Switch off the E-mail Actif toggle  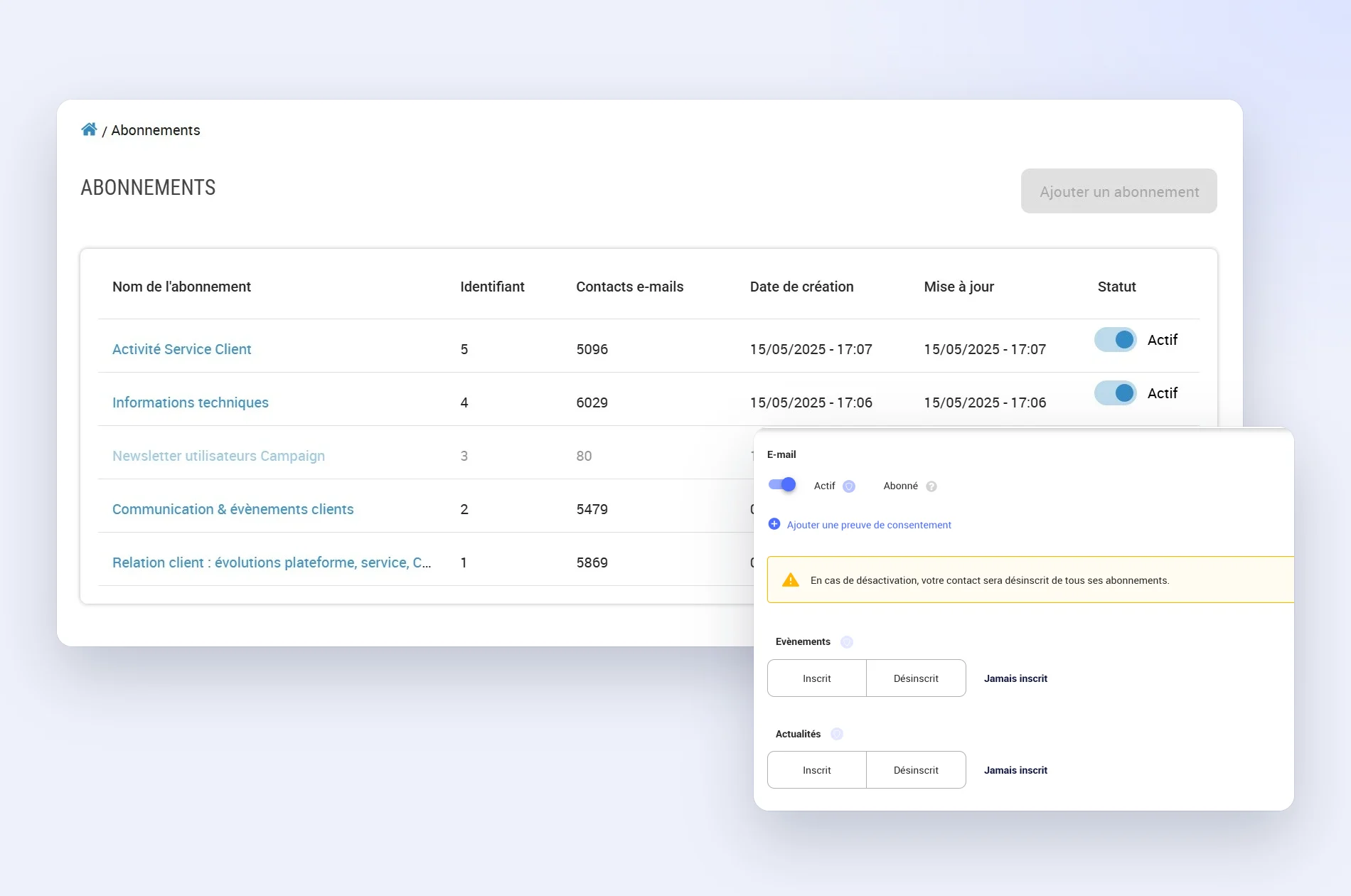click(782, 485)
